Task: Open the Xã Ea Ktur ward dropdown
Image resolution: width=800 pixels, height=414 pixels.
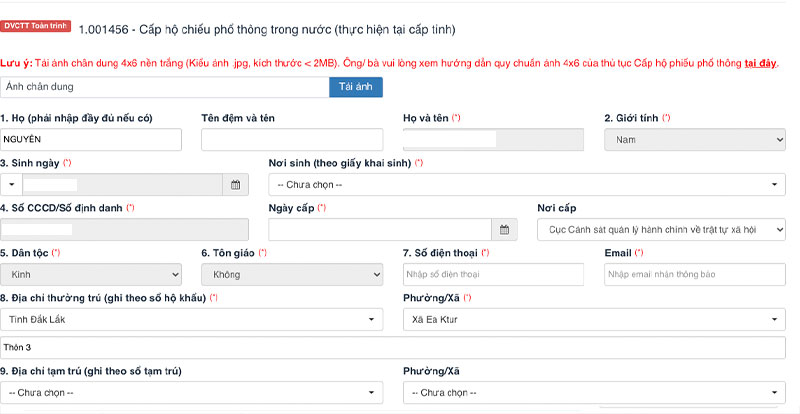Action: point(594,319)
